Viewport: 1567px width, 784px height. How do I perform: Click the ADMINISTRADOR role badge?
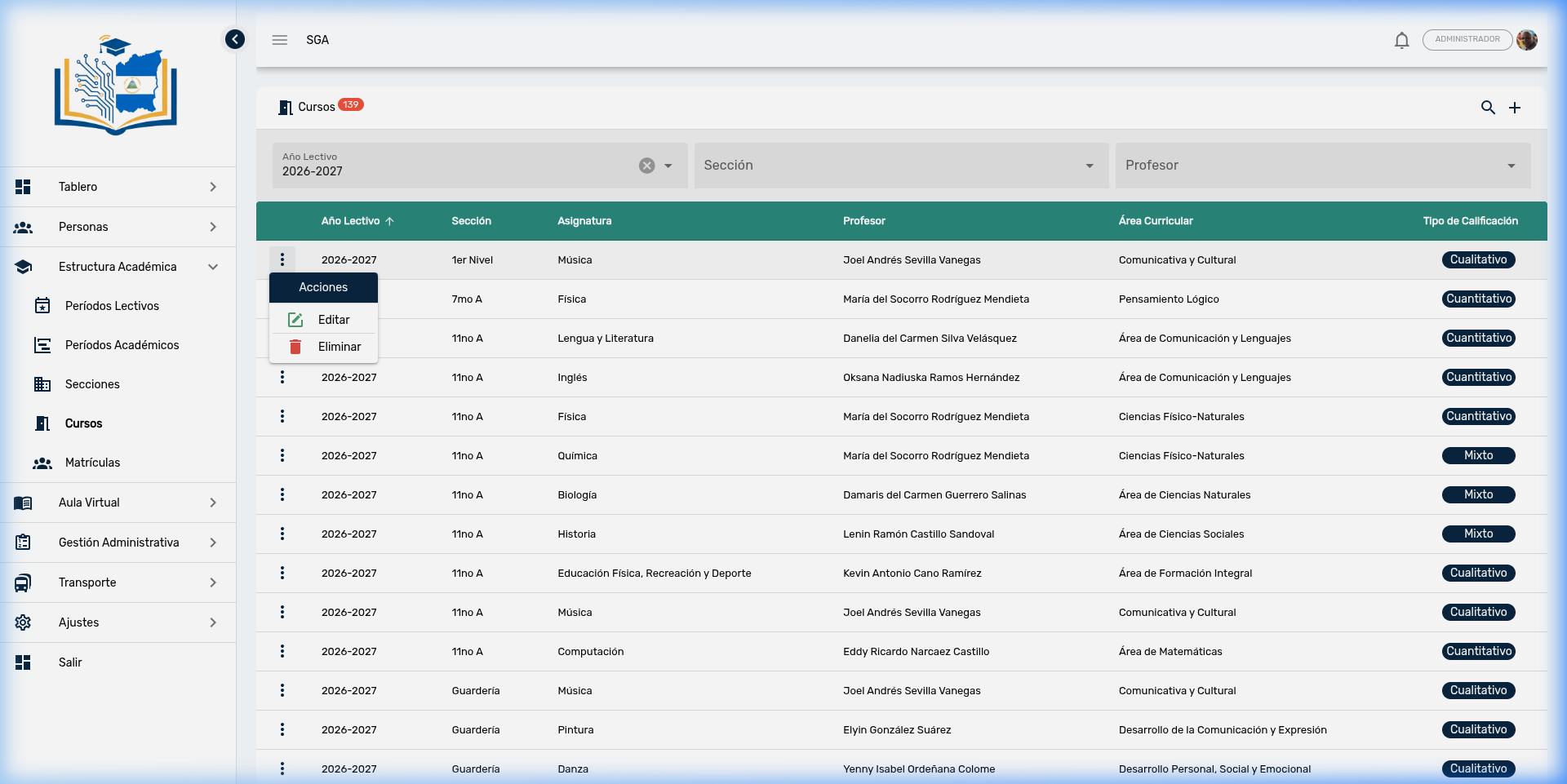[1467, 40]
